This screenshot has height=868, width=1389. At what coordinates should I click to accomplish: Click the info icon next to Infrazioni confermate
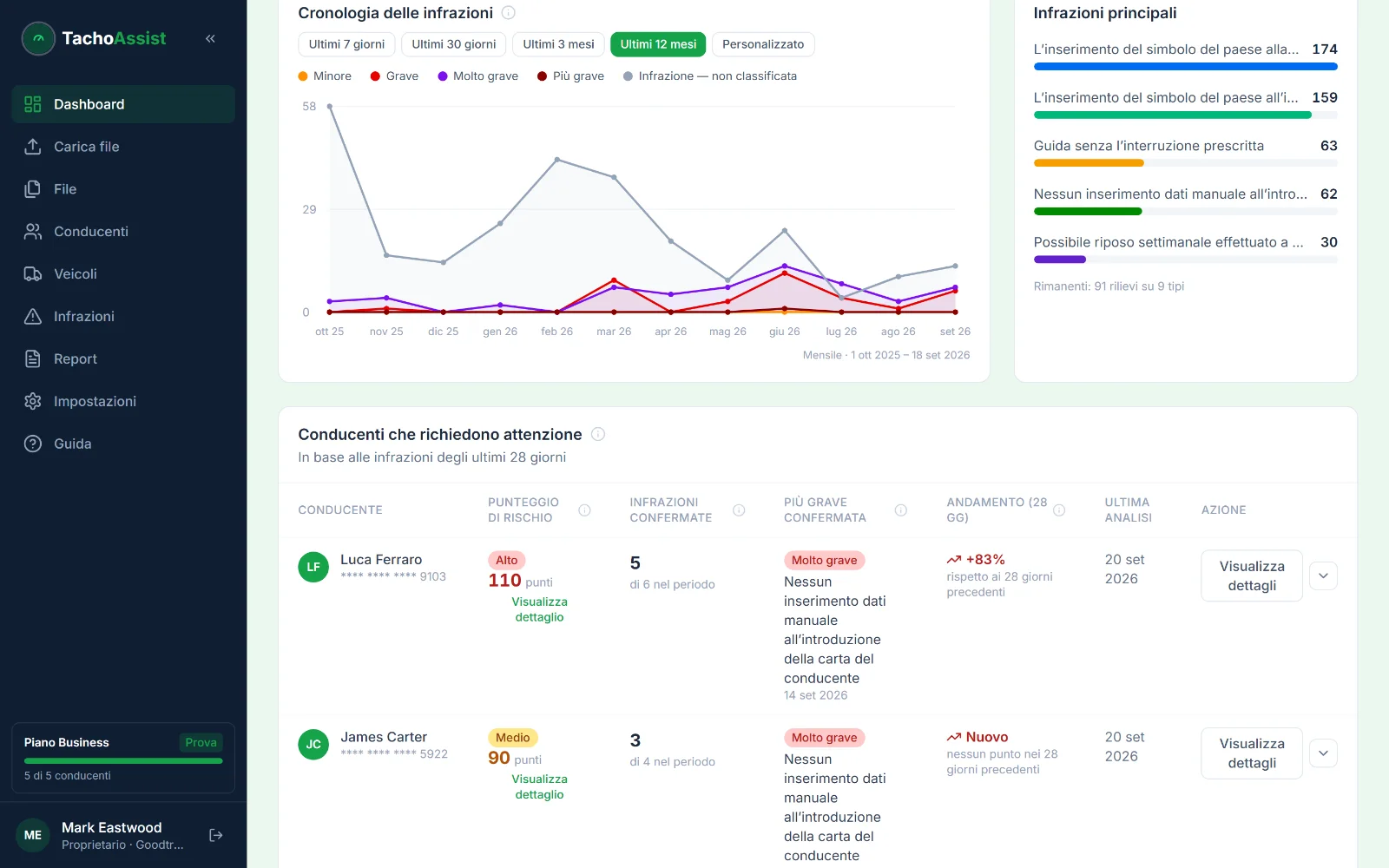(739, 510)
